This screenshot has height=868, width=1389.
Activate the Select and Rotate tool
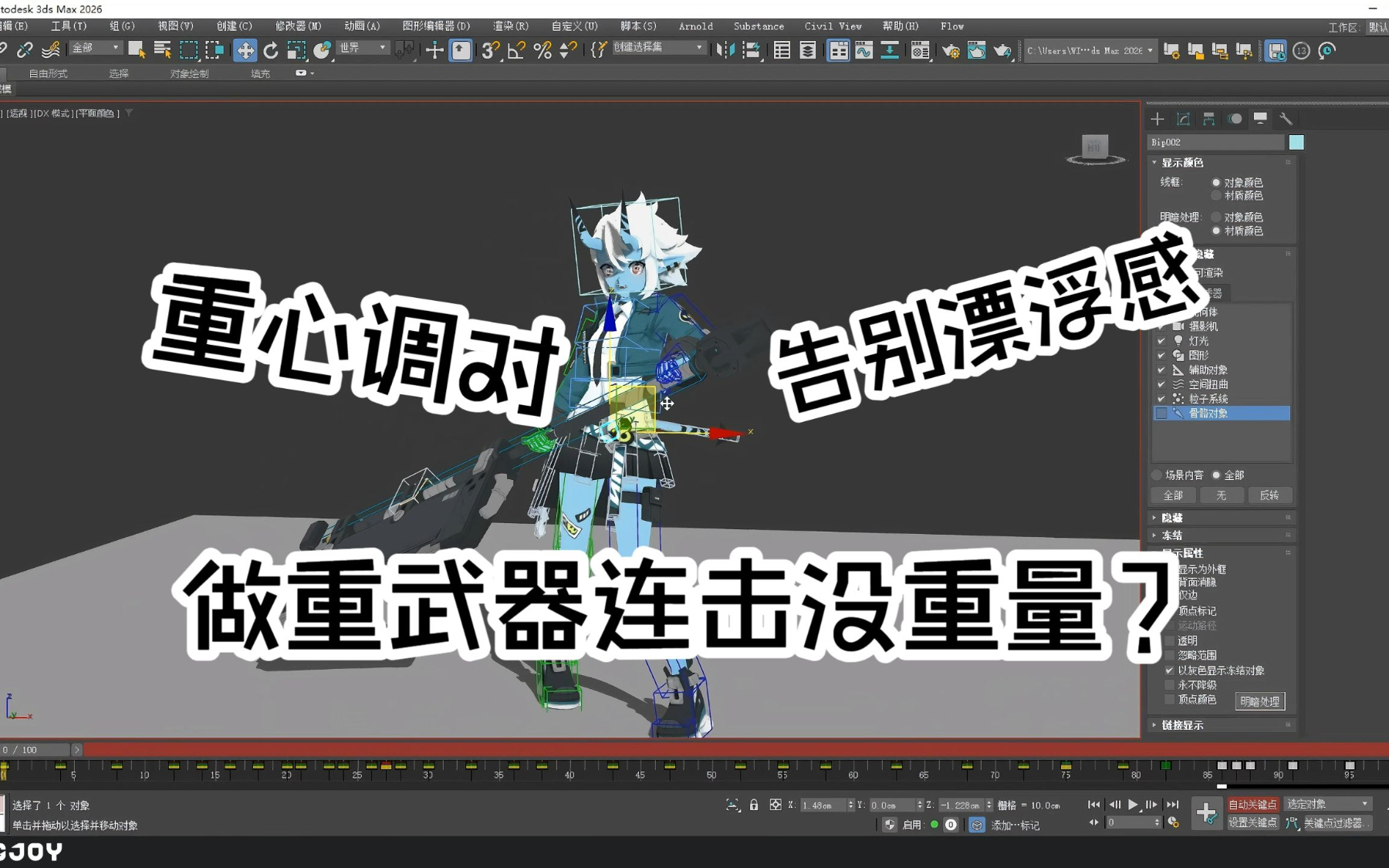(x=271, y=51)
